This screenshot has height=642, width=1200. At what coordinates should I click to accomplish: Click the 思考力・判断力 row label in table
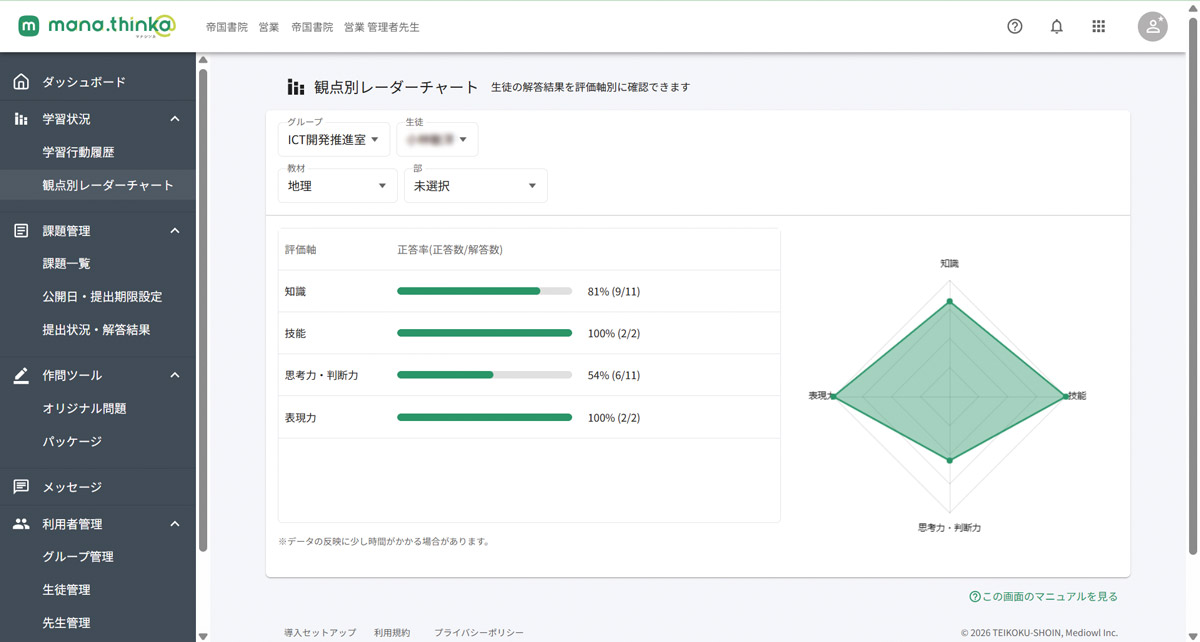tap(321, 376)
